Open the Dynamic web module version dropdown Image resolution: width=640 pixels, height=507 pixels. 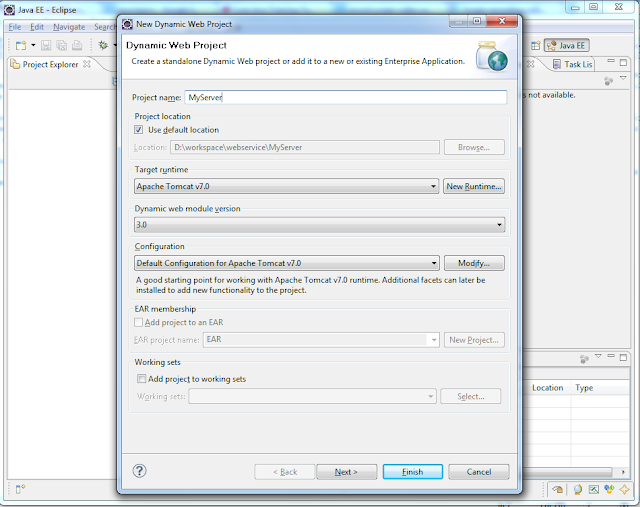(320, 225)
